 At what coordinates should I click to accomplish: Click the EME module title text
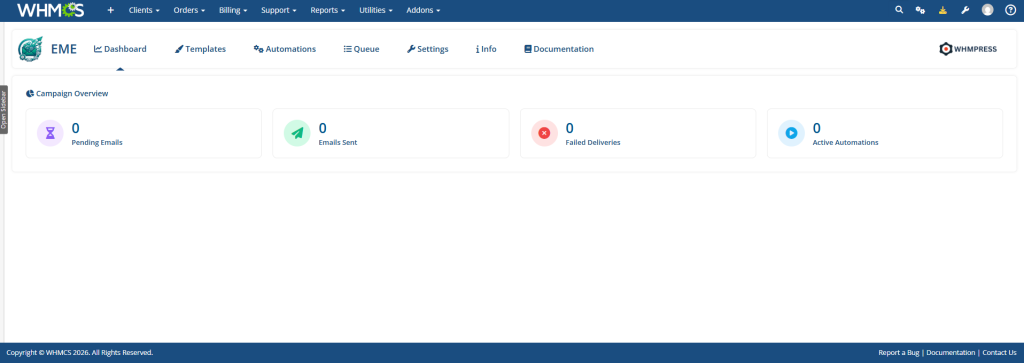64,49
